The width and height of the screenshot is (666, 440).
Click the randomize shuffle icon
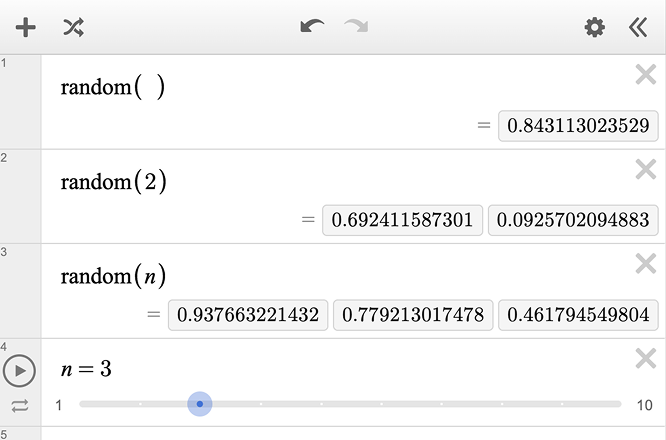click(73, 27)
